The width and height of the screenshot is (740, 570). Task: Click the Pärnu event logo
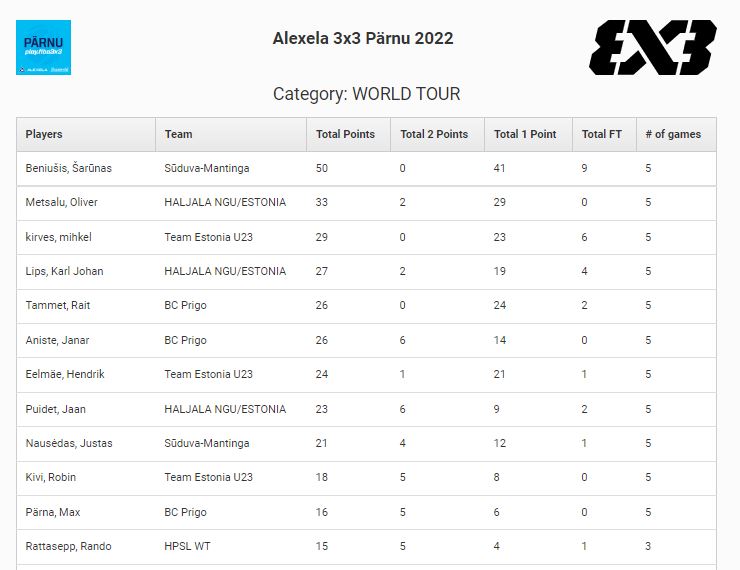pyautogui.click(x=43, y=47)
